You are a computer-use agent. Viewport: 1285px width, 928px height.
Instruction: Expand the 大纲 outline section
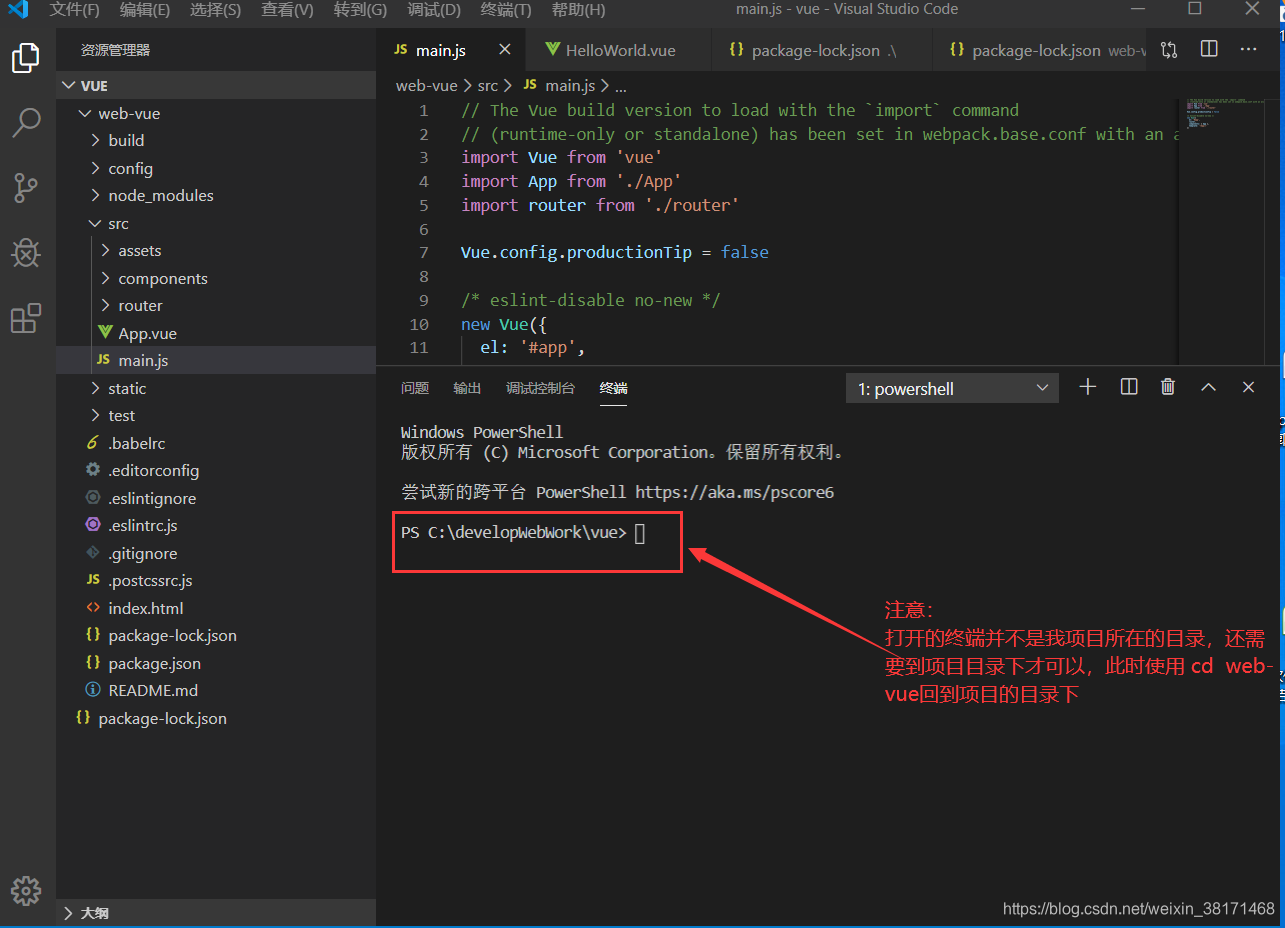coord(216,913)
